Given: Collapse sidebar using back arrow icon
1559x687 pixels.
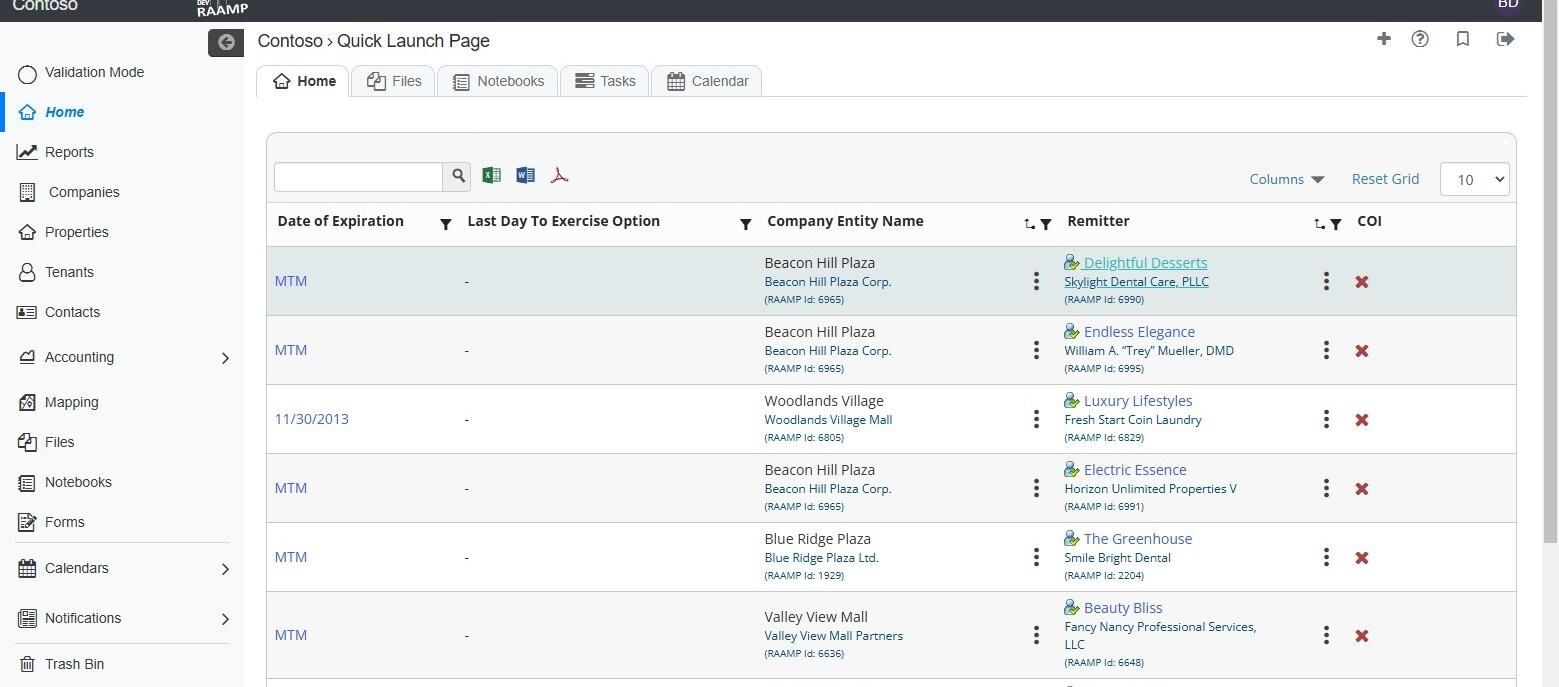Looking at the screenshot, I should click(x=226, y=42).
